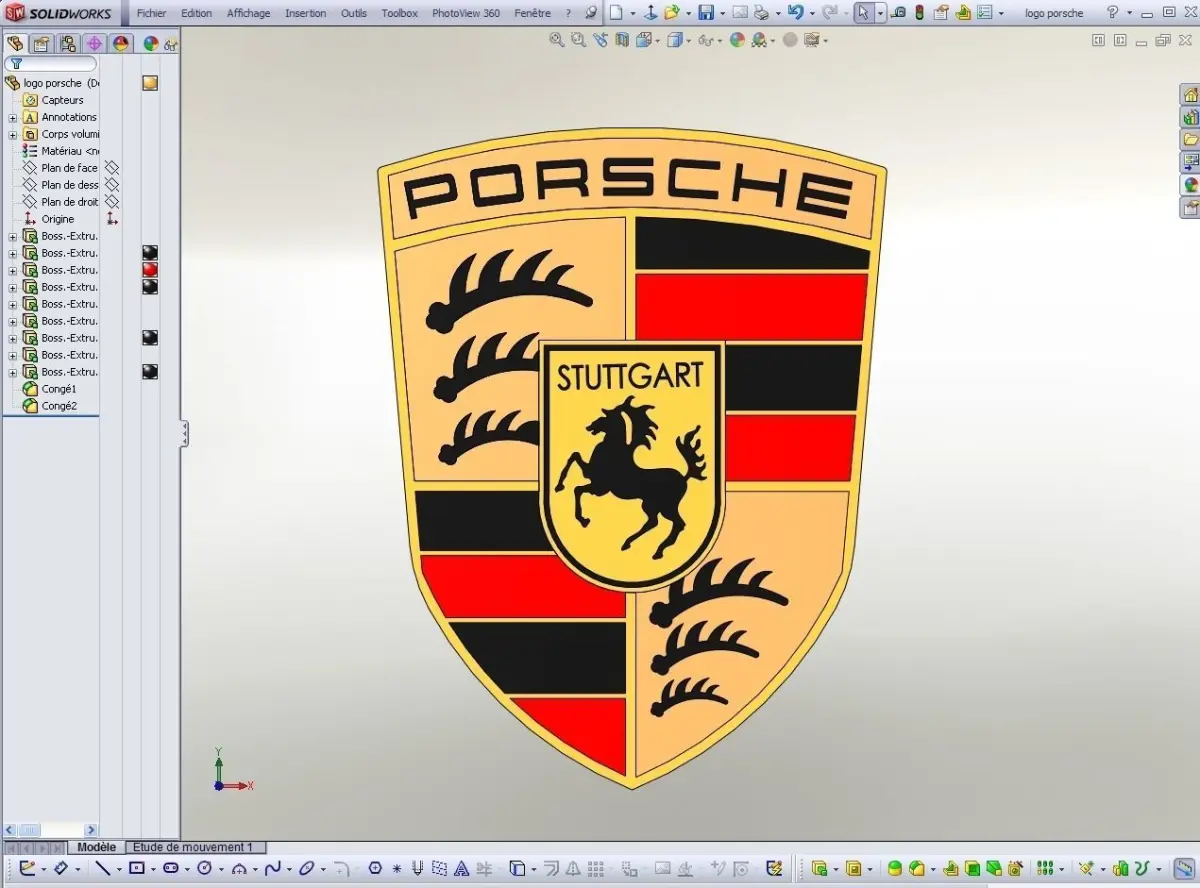The image size is (1200, 888).
Task: Open the Outils menu
Action: pyautogui.click(x=354, y=13)
